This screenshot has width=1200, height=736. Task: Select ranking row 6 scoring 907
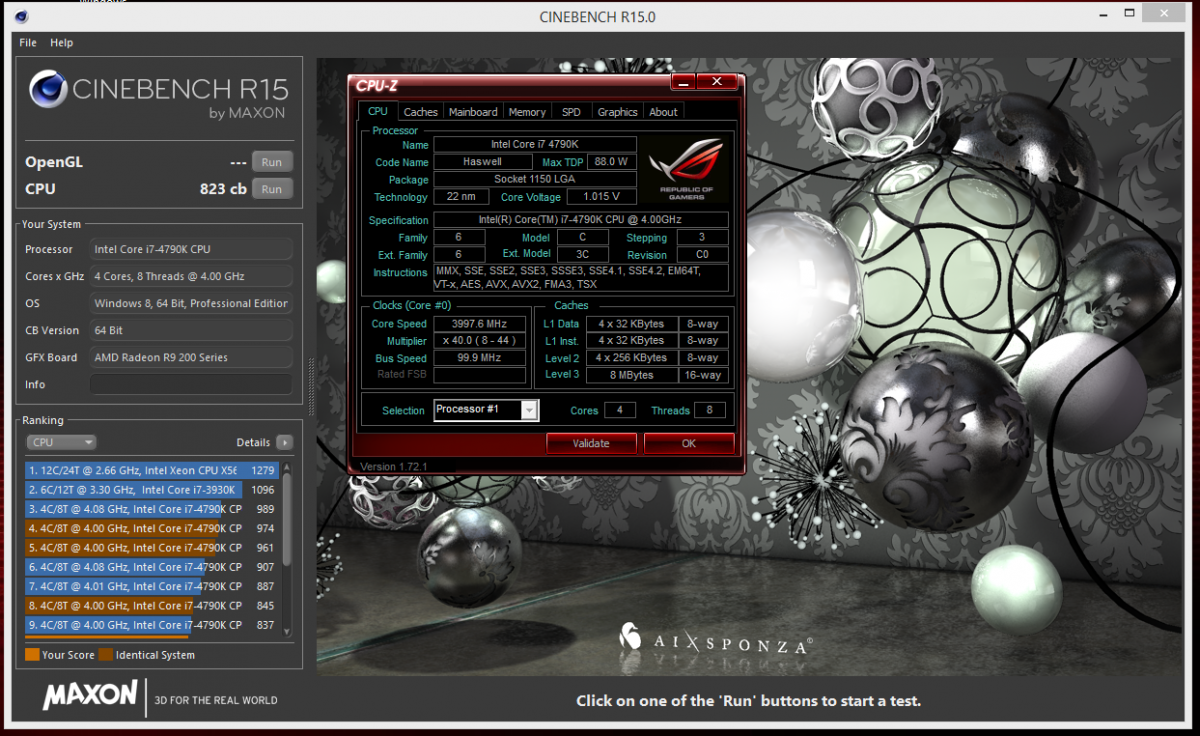coord(152,567)
